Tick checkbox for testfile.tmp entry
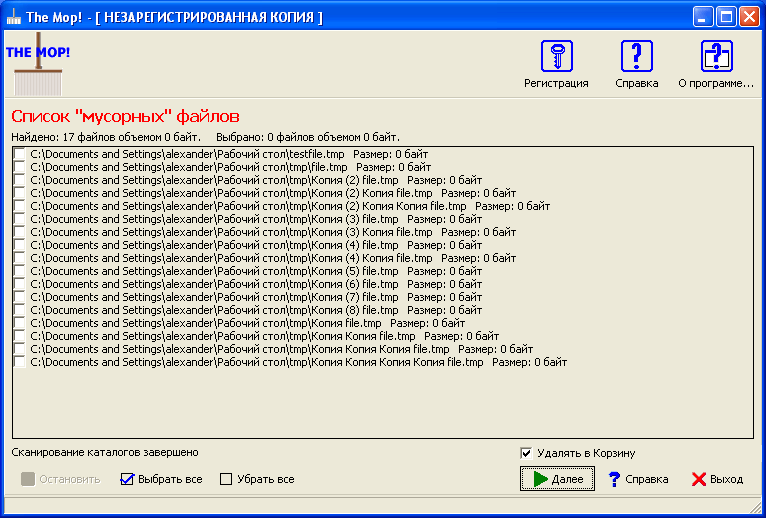Image resolution: width=766 pixels, height=518 pixels. (19, 154)
